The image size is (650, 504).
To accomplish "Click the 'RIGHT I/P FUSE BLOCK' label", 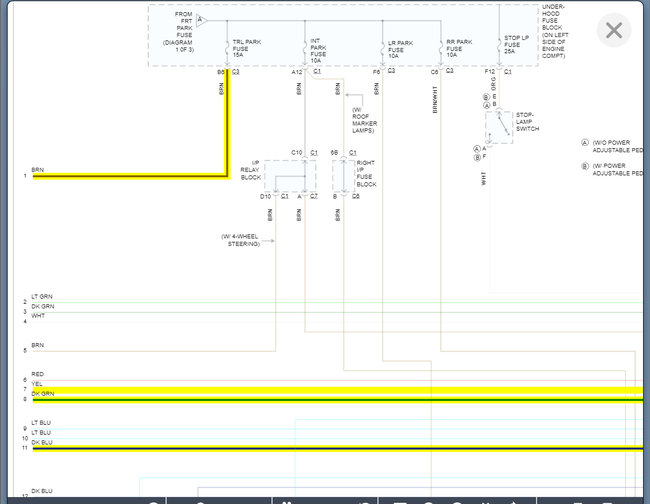I will 366,174.
